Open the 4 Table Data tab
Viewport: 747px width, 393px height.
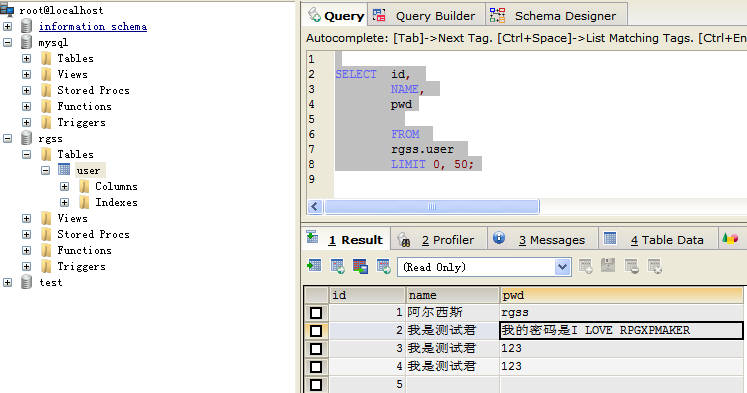click(657, 239)
